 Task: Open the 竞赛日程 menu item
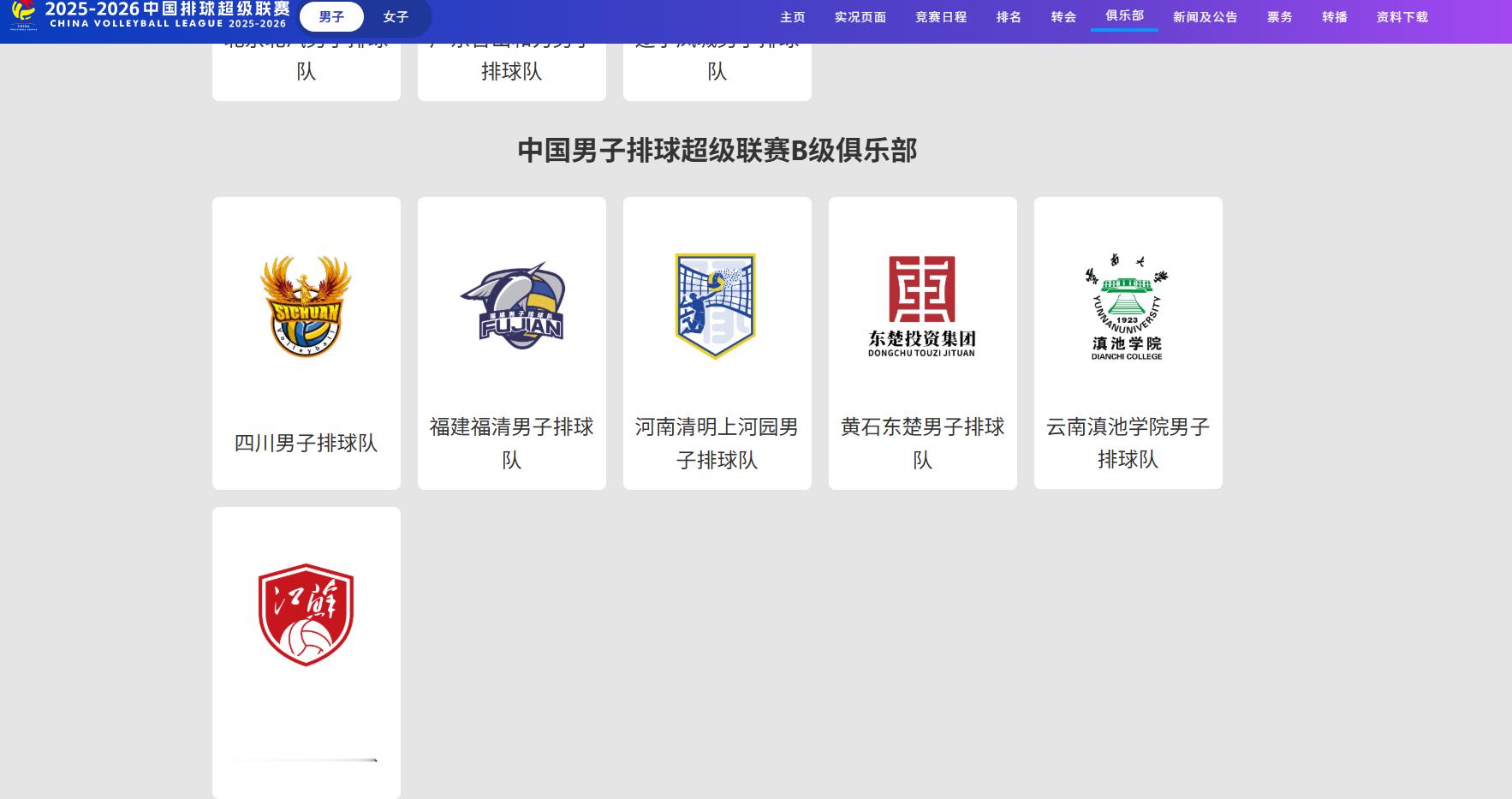[x=941, y=17]
